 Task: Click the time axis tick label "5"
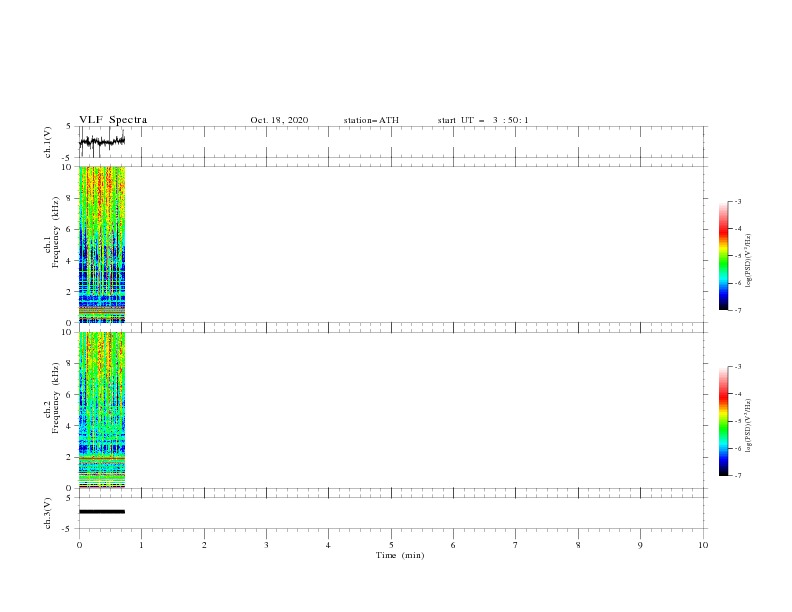click(x=391, y=545)
